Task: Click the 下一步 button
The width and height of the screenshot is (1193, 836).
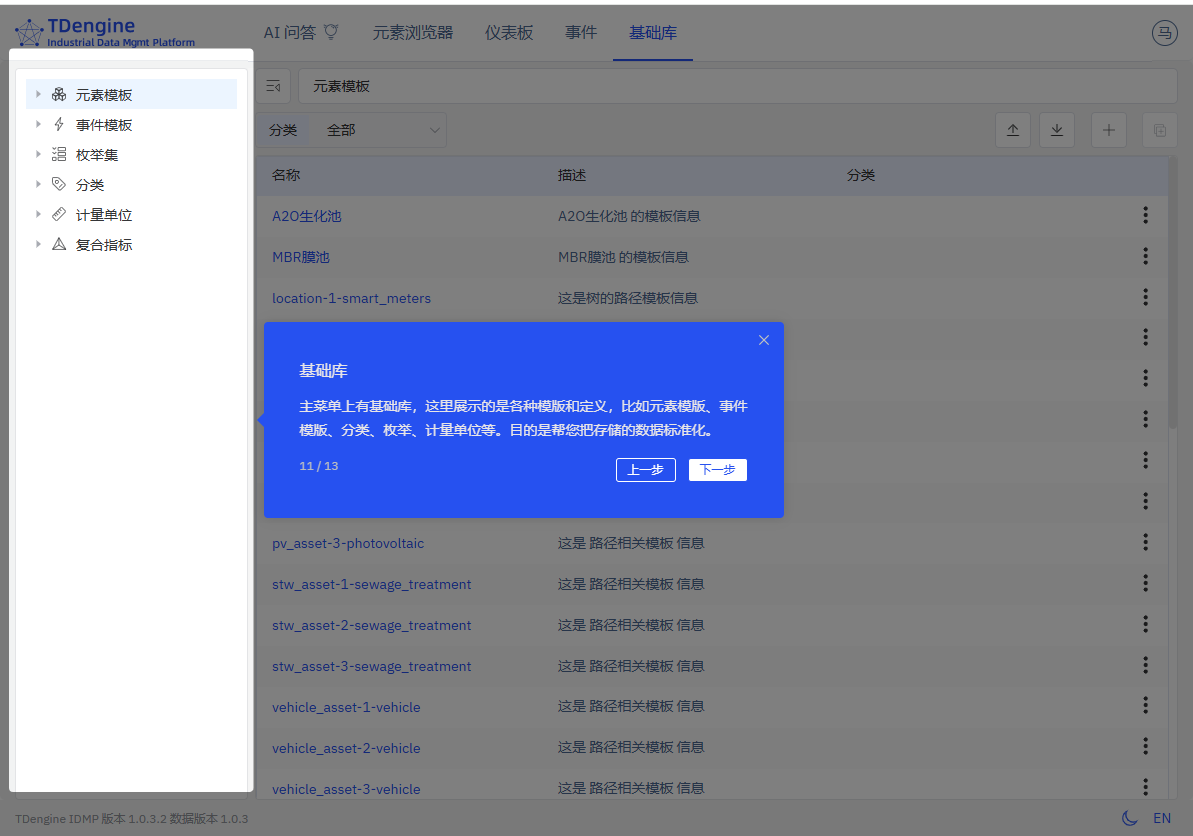Action: click(x=717, y=470)
